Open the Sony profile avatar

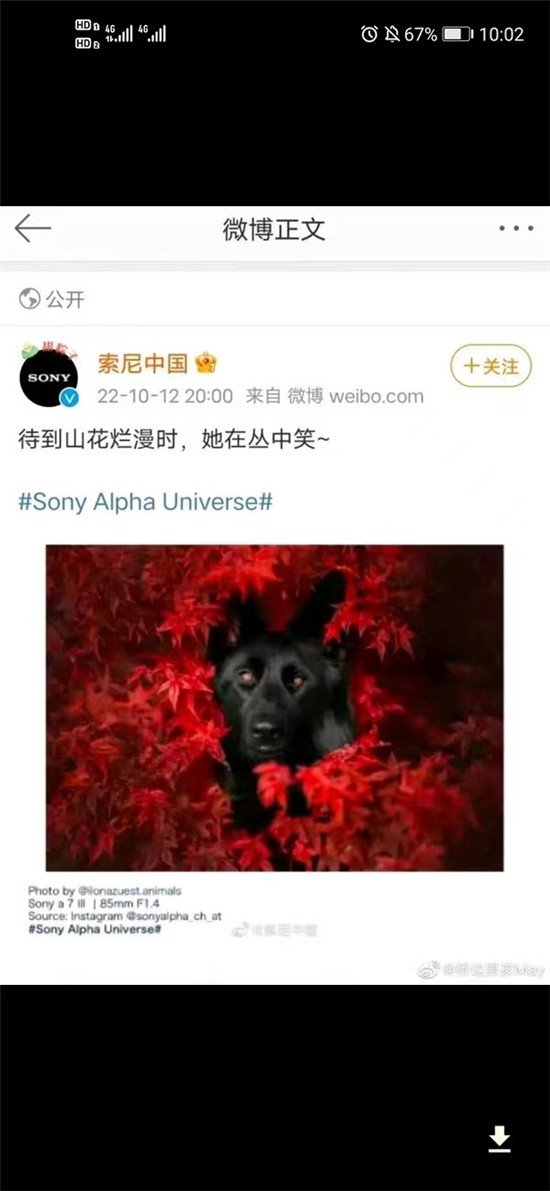(49, 377)
